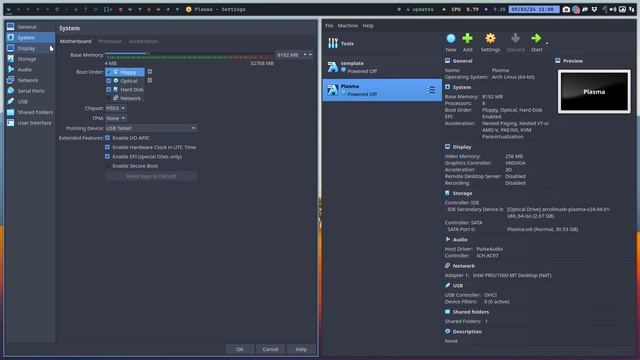Move boot item down arrow button

point(150,80)
